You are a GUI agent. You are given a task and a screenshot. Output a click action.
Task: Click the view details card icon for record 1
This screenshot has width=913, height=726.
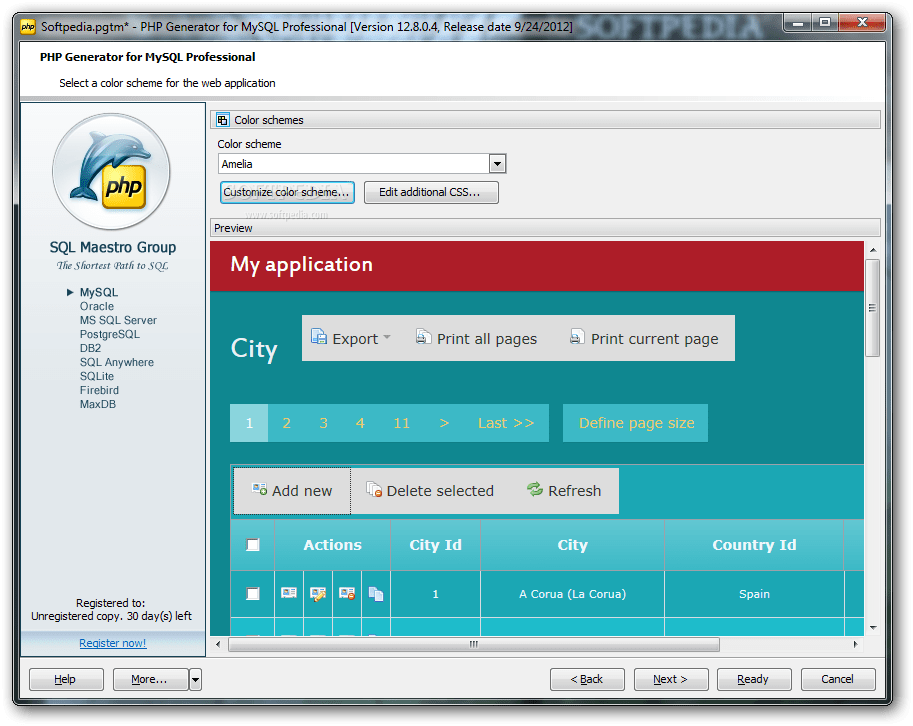click(x=289, y=593)
